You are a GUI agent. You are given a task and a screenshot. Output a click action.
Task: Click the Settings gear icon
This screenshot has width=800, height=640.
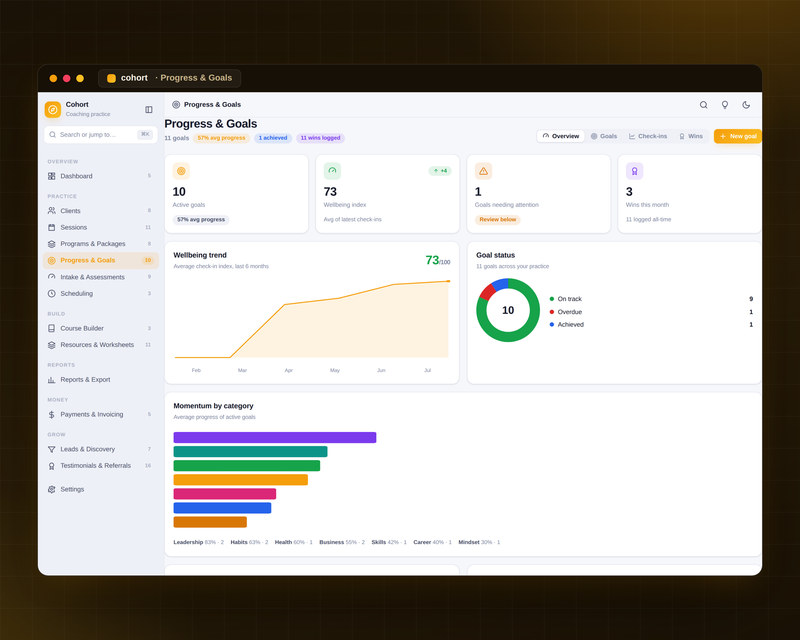click(x=52, y=489)
